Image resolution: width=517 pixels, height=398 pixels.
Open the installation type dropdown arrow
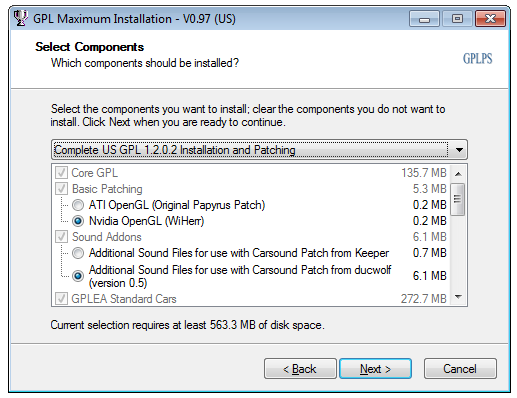point(459,150)
